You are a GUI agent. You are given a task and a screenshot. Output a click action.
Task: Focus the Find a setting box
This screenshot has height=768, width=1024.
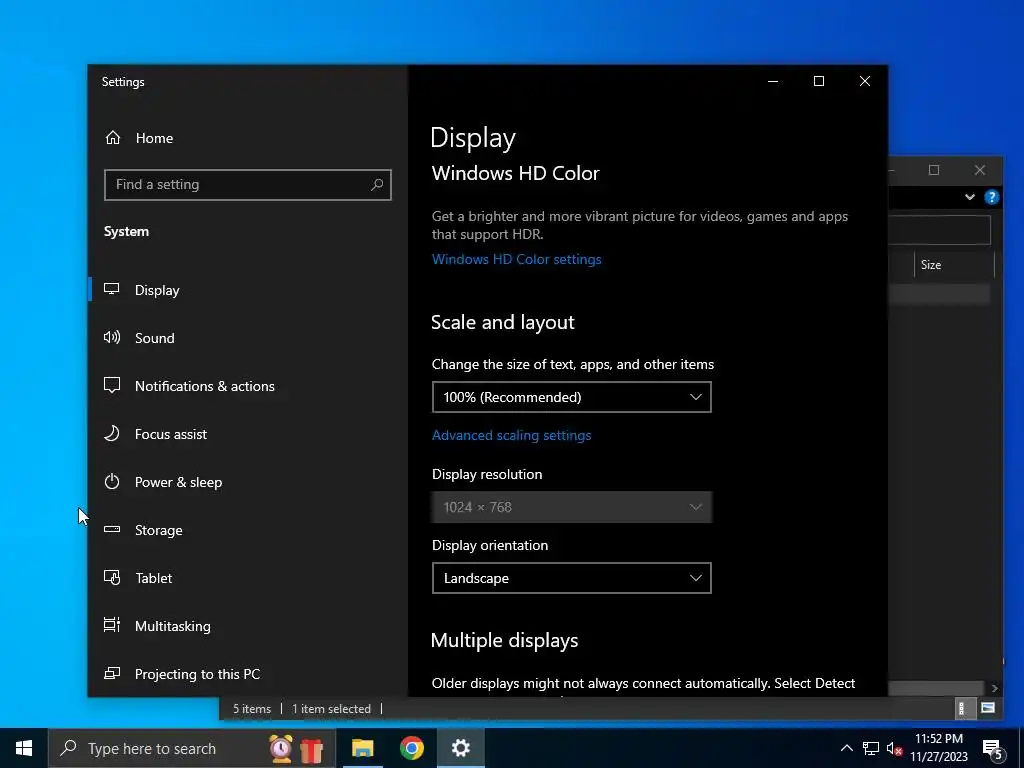pyautogui.click(x=248, y=185)
